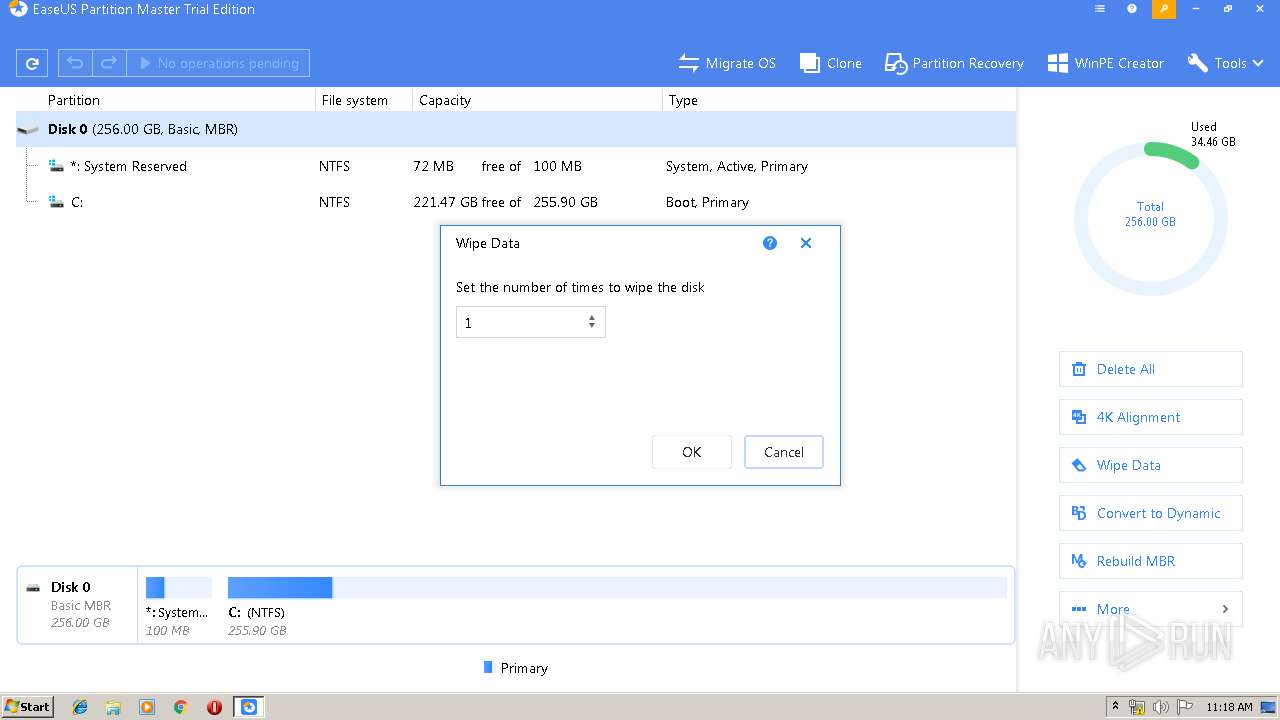Open the hamburger menu in title bar
The height and width of the screenshot is (720, 1280).
pos(1100,9)
